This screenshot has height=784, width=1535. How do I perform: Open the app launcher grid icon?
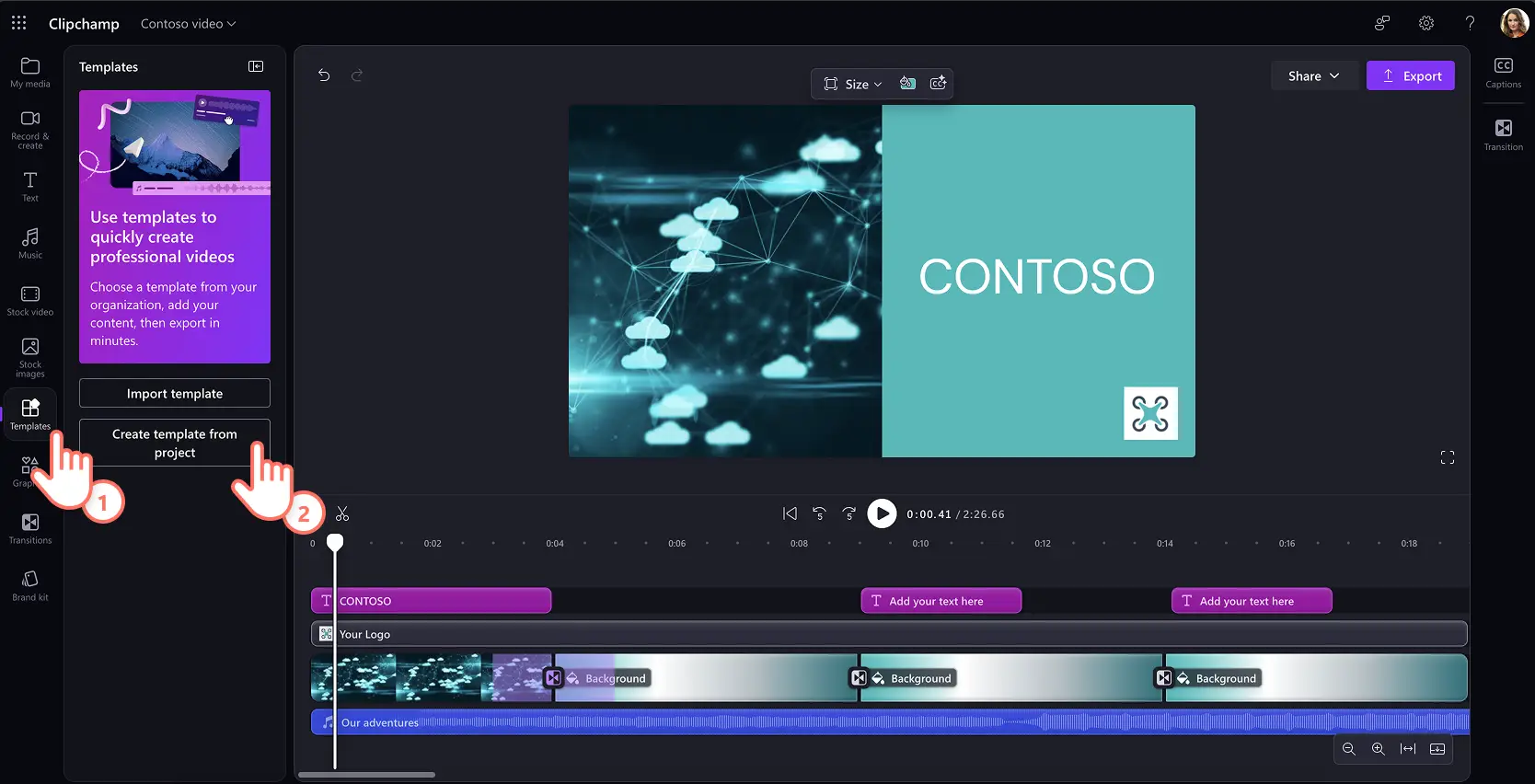click(x=18, y=23)
